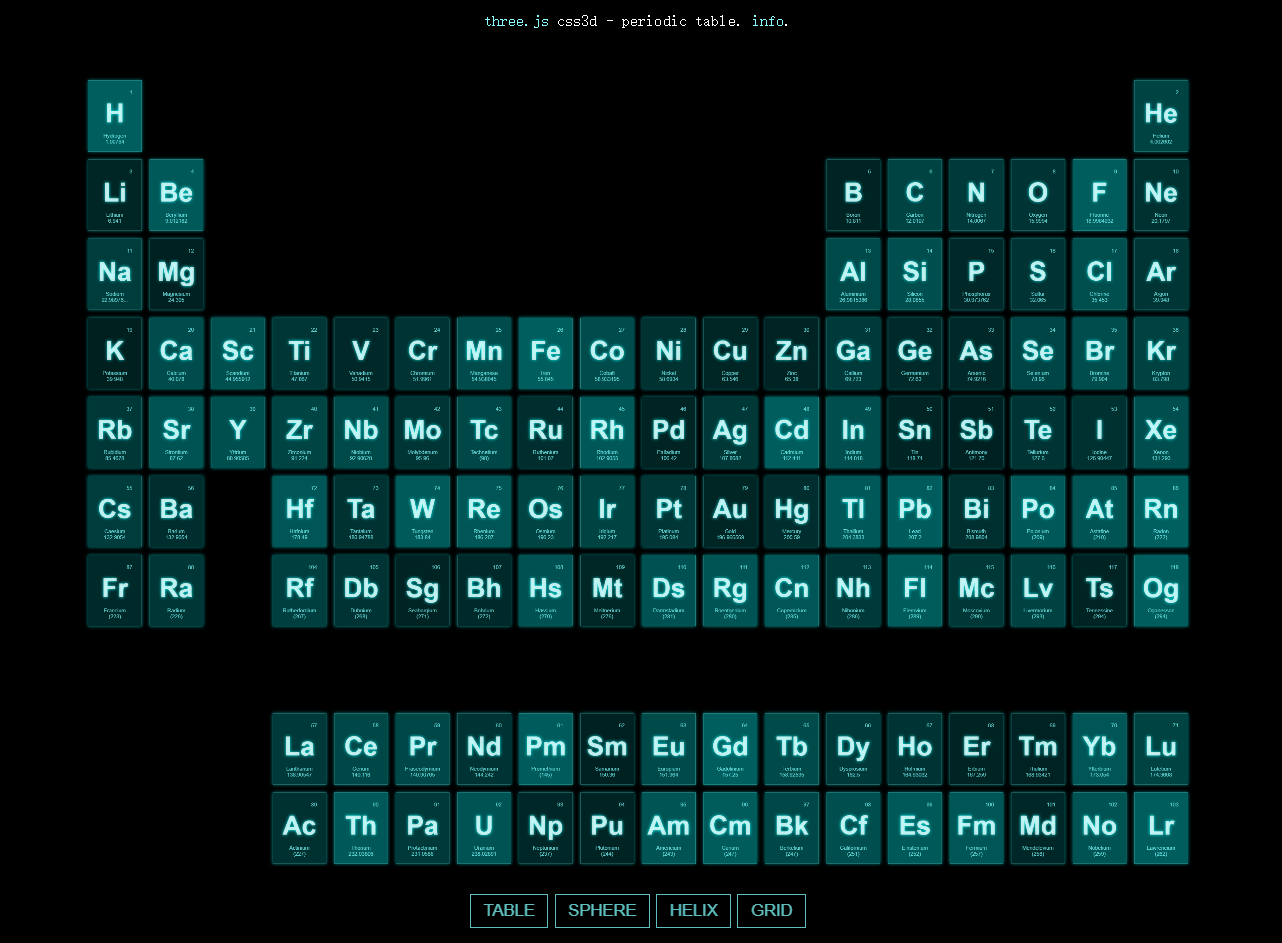Click the Carbon (C) tile
This screenshot has width=1282, height=943.
(x=915, y=195)
